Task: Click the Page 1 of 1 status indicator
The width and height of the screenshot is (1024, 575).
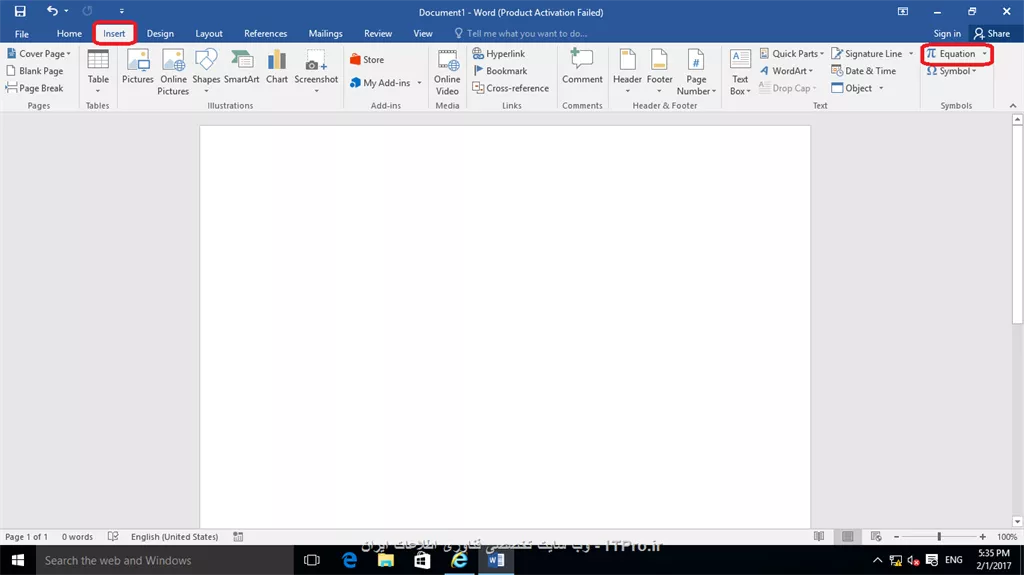Action: pyautogui.click(x=26, y=536)
